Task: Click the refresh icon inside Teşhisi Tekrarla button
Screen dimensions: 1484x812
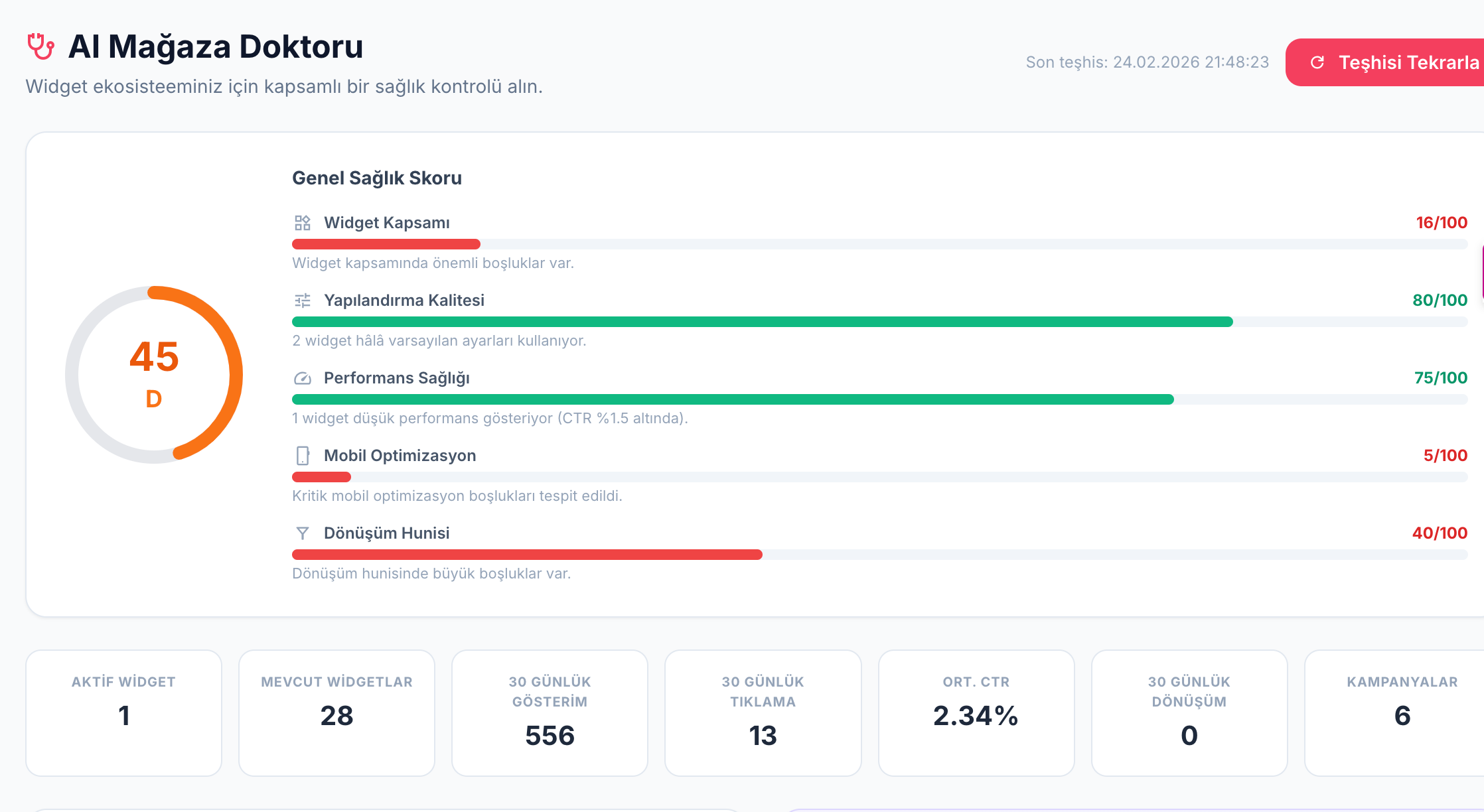Action: 1318,62
